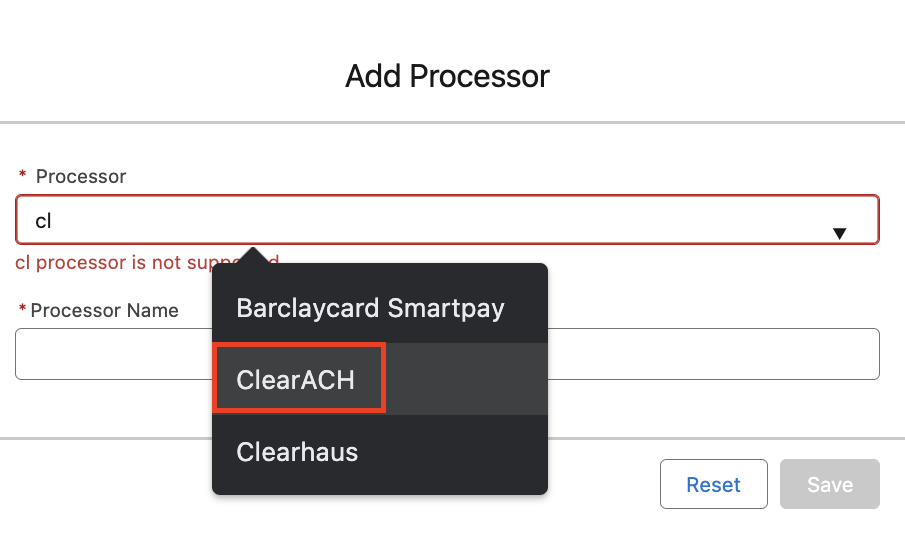Click the suggestion popup's pointer triangle
Screen dimensions: 905x546
pos(254,256)
